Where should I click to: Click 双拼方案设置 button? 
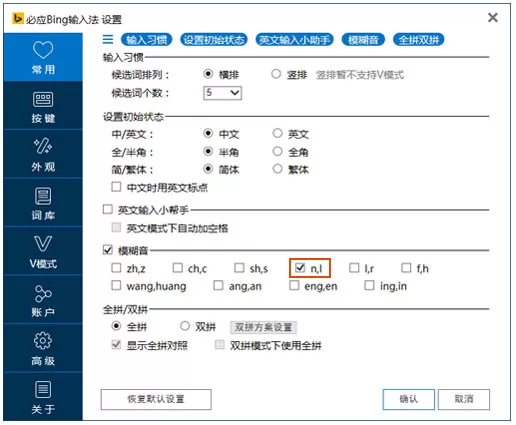(x=263, y=327)
